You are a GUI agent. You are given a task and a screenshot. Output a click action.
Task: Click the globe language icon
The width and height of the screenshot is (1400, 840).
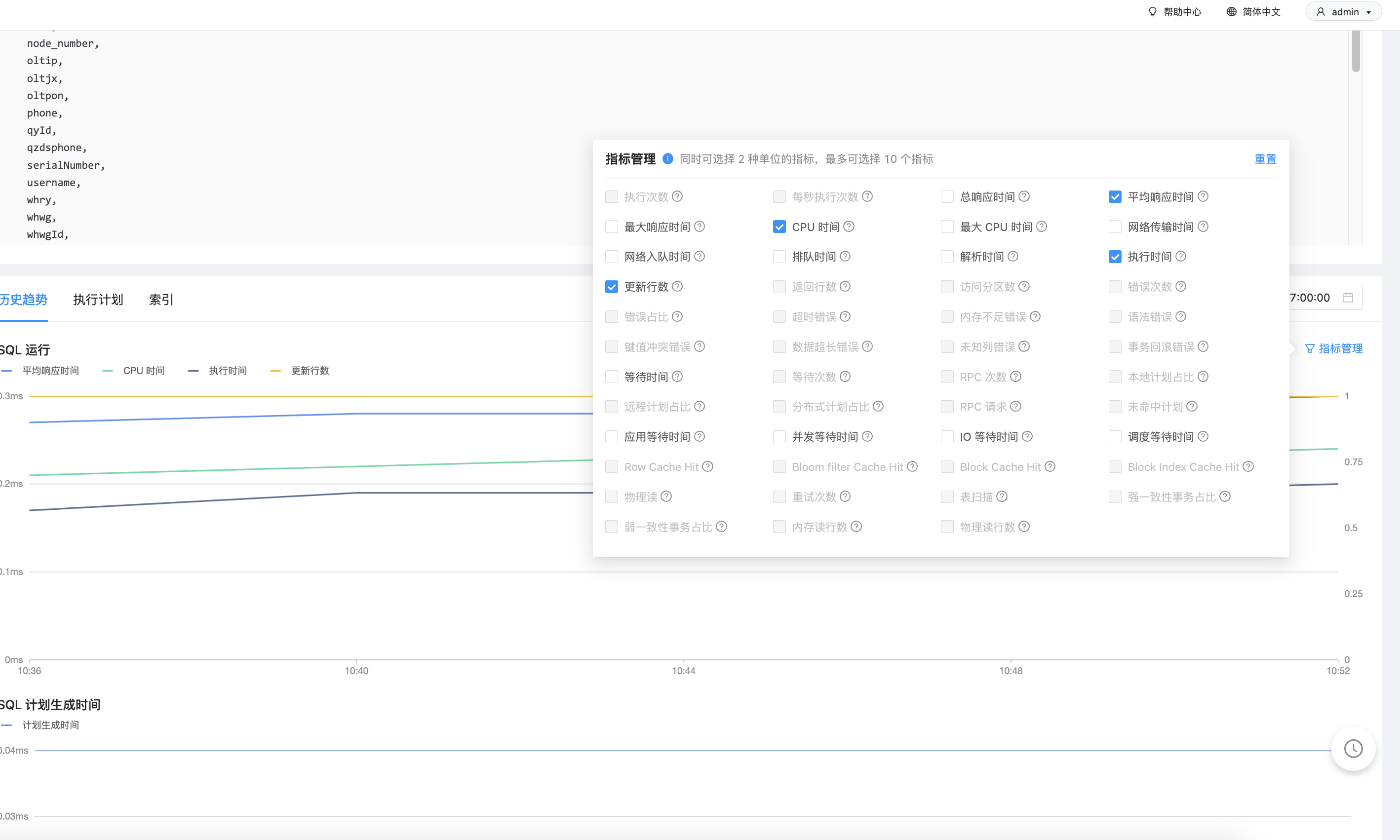(1231, 12)
